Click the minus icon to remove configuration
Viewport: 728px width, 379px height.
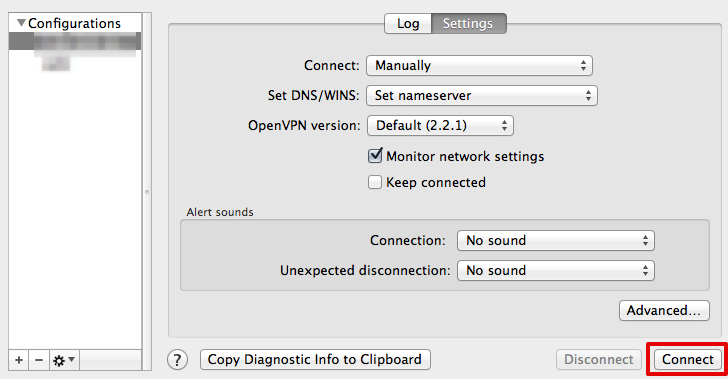[x=39, y=360]
